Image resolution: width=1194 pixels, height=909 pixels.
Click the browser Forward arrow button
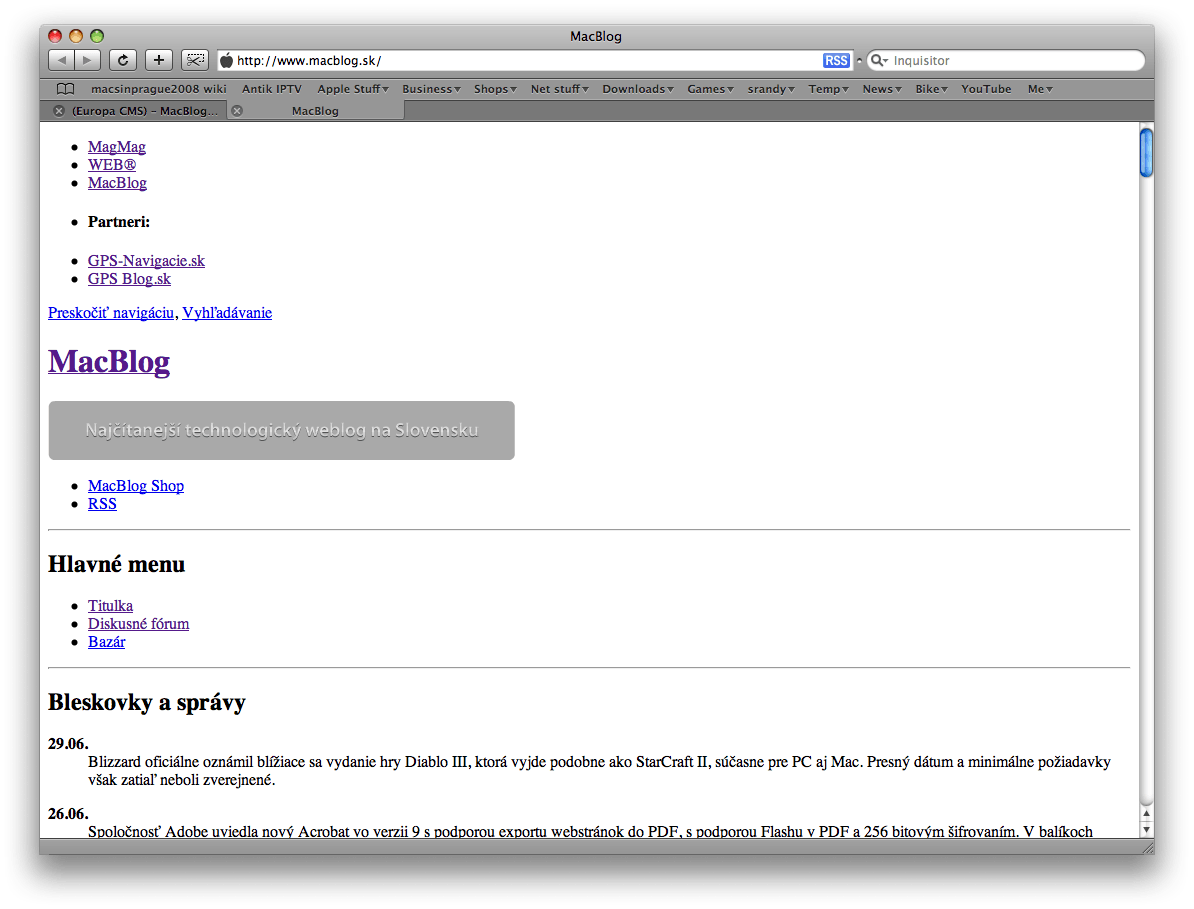(x=87, y=60)
